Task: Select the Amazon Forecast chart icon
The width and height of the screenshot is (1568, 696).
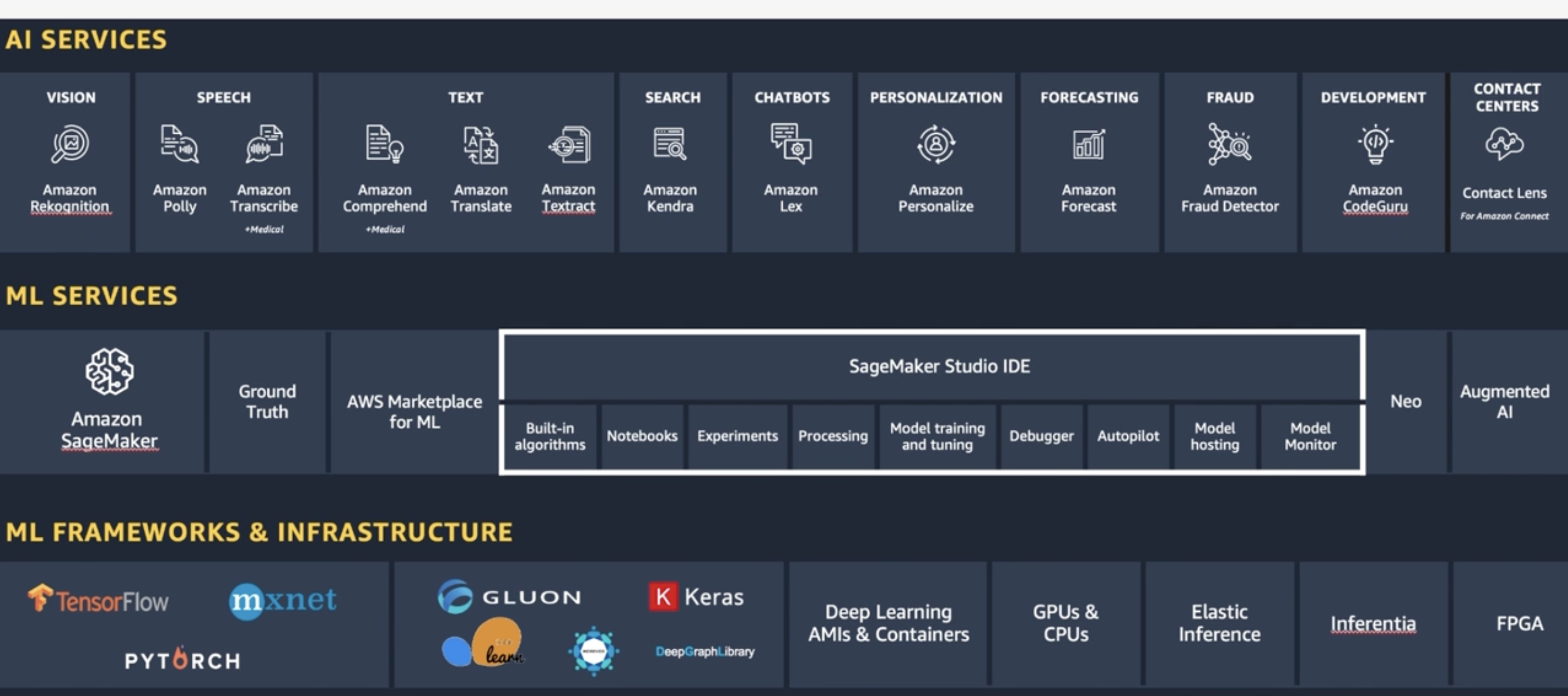Action: tap(1088, 145)
